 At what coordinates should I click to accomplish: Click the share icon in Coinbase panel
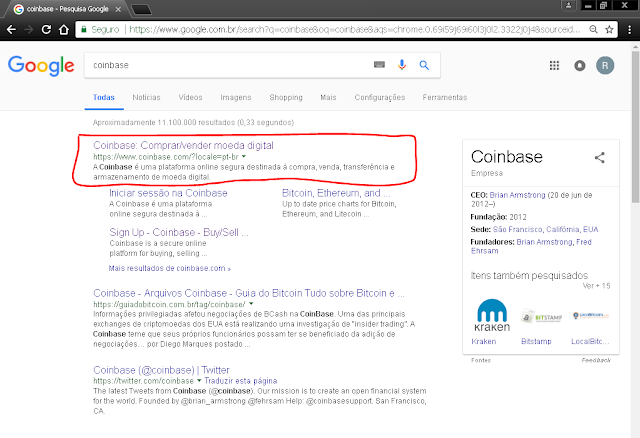pos(600,158)
